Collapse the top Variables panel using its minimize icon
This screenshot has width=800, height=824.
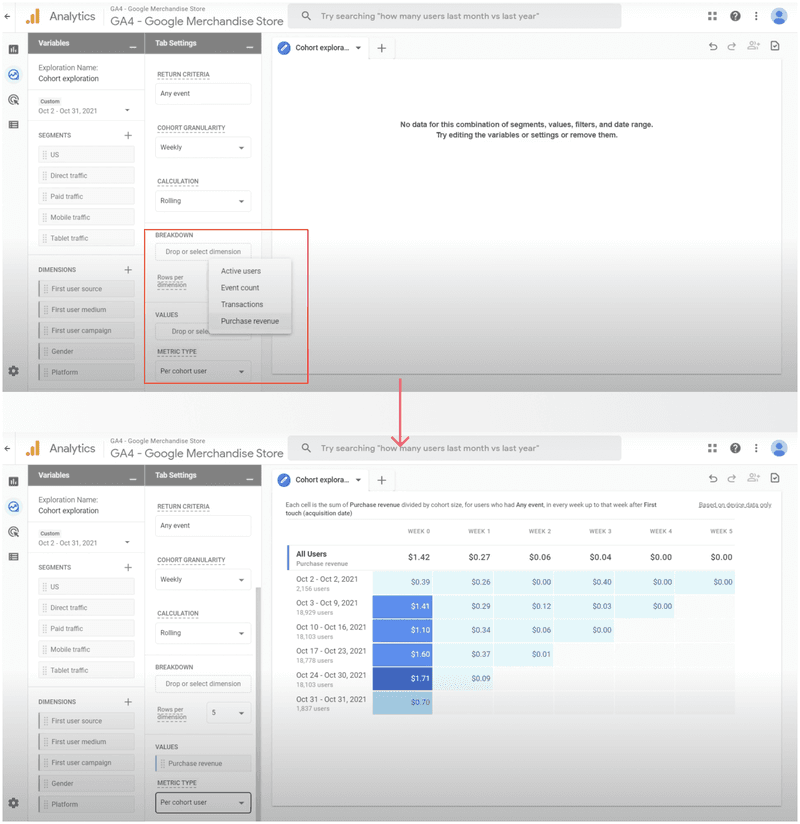pos(133,44)
